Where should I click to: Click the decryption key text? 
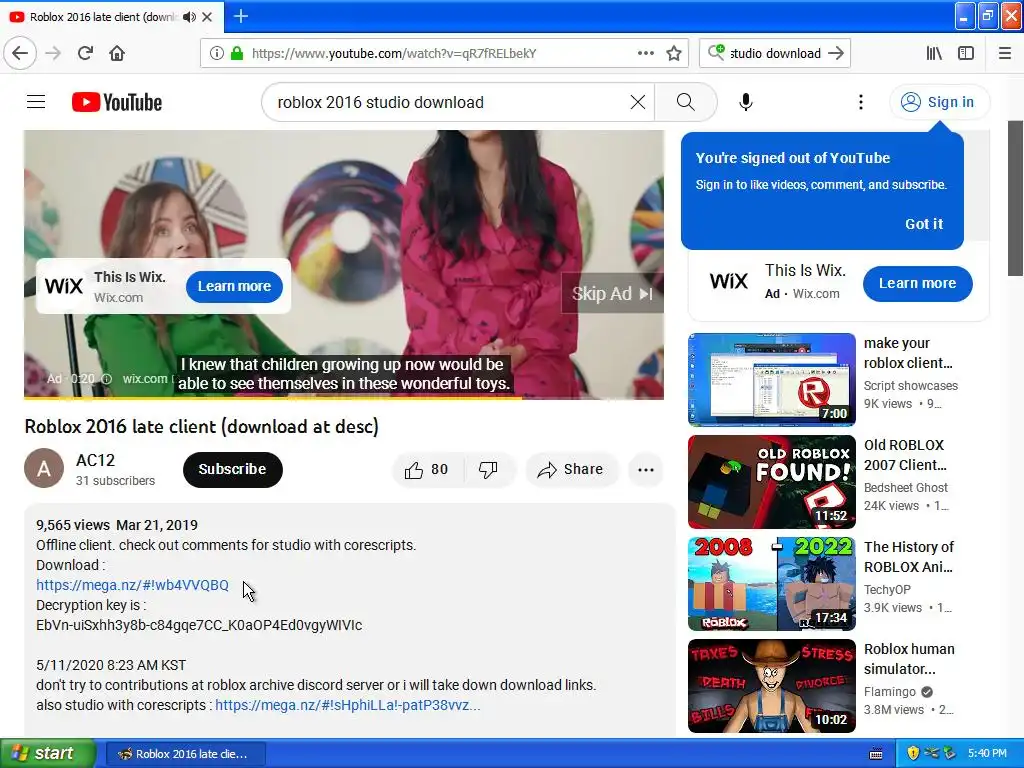coord(199,626)
